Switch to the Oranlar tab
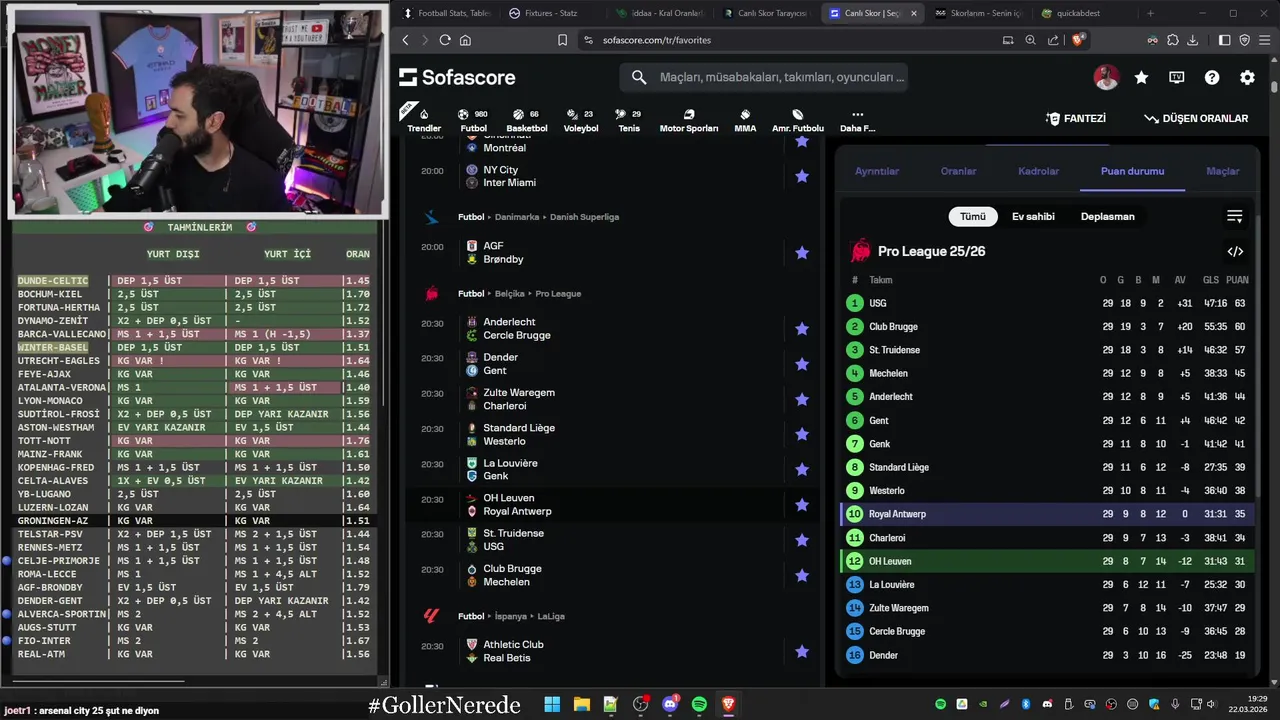Image resolution: width=1280 pixels, height=720 pixels. (x=958, y=171)
